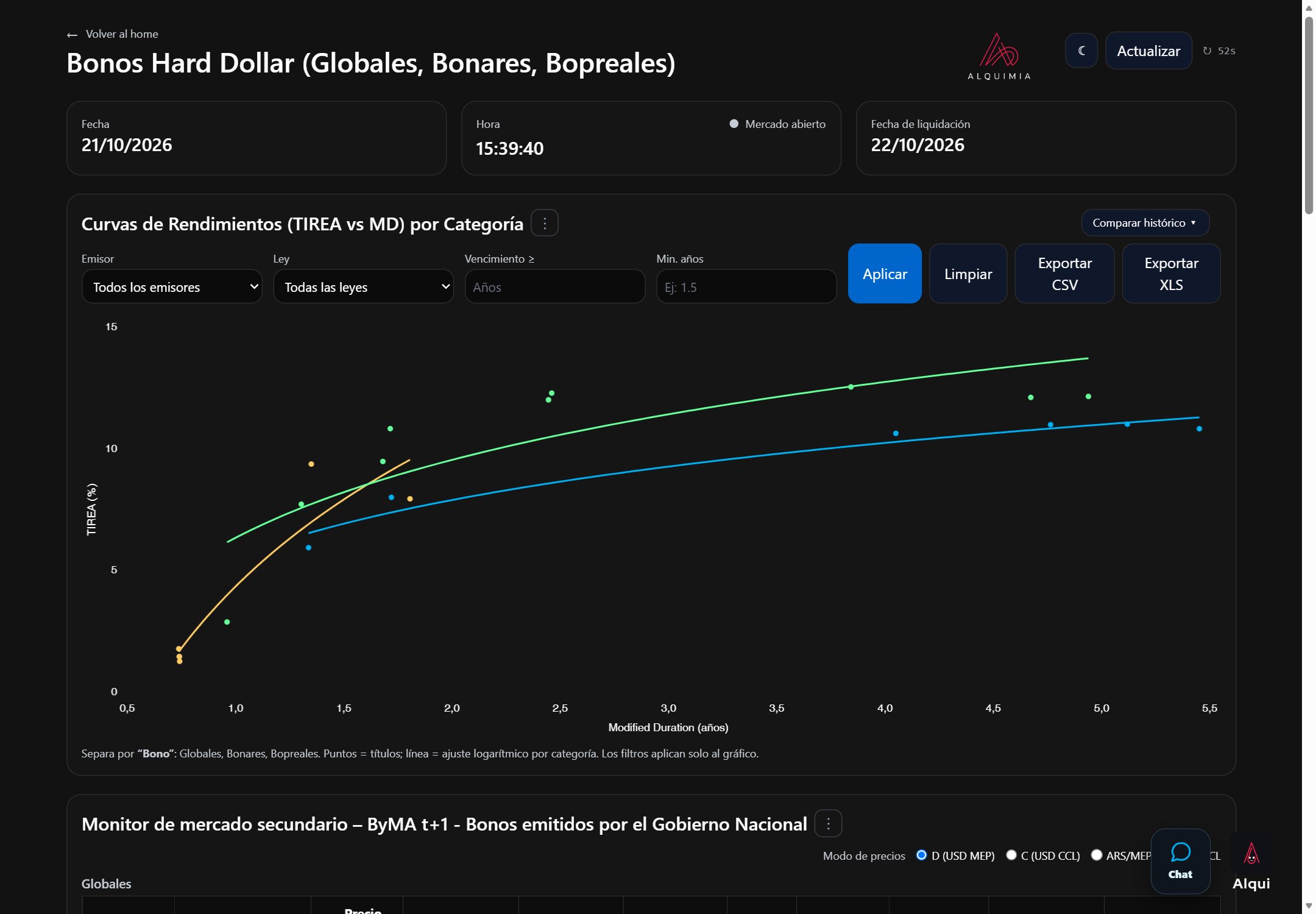Open the Chat widget
The height and width of the screenshot is (914, 1316).
click(1180, 860)
